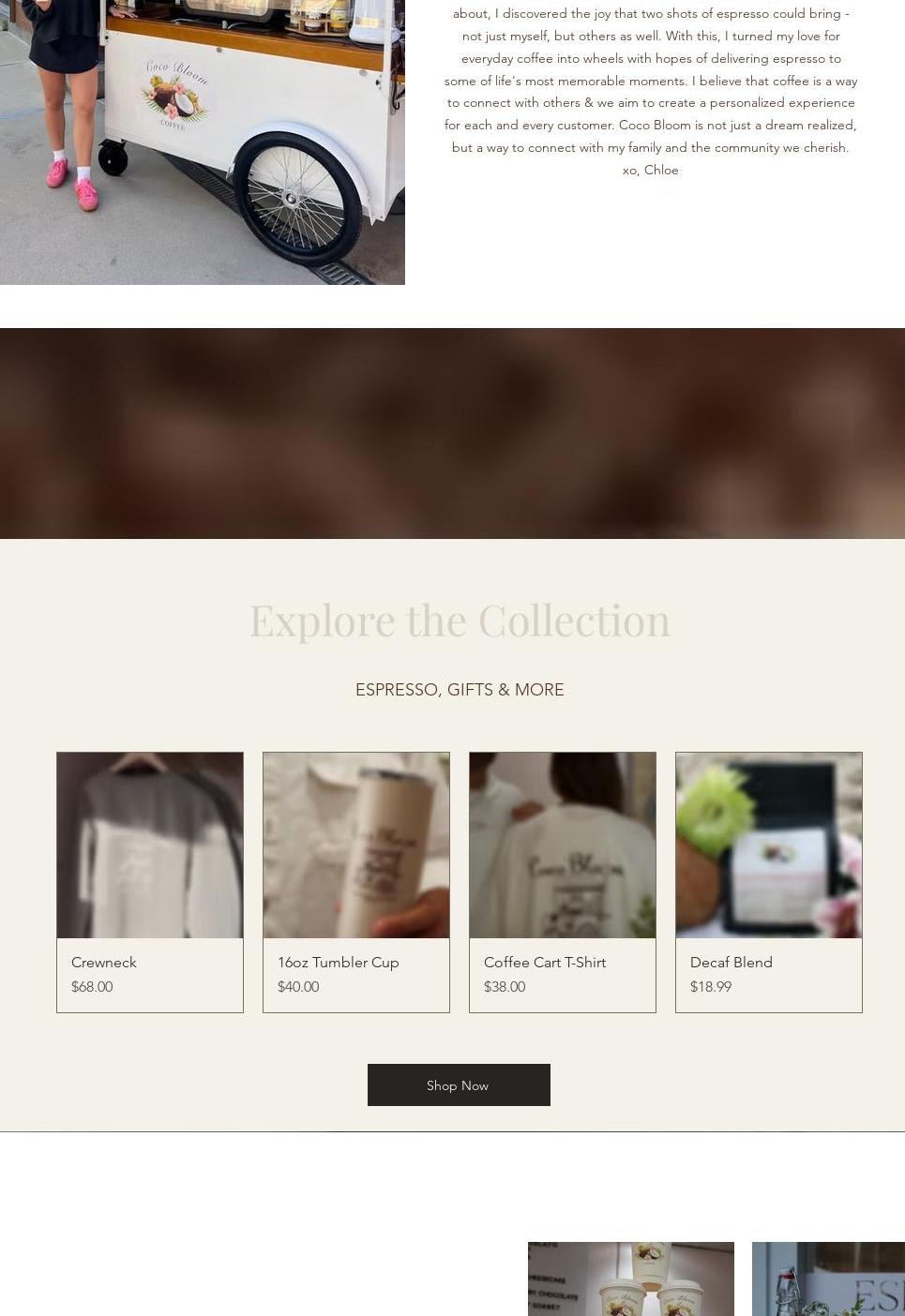Click the $68.00 Crewneck price
This screenshot has height=1316, width=905.
point(92,987)
